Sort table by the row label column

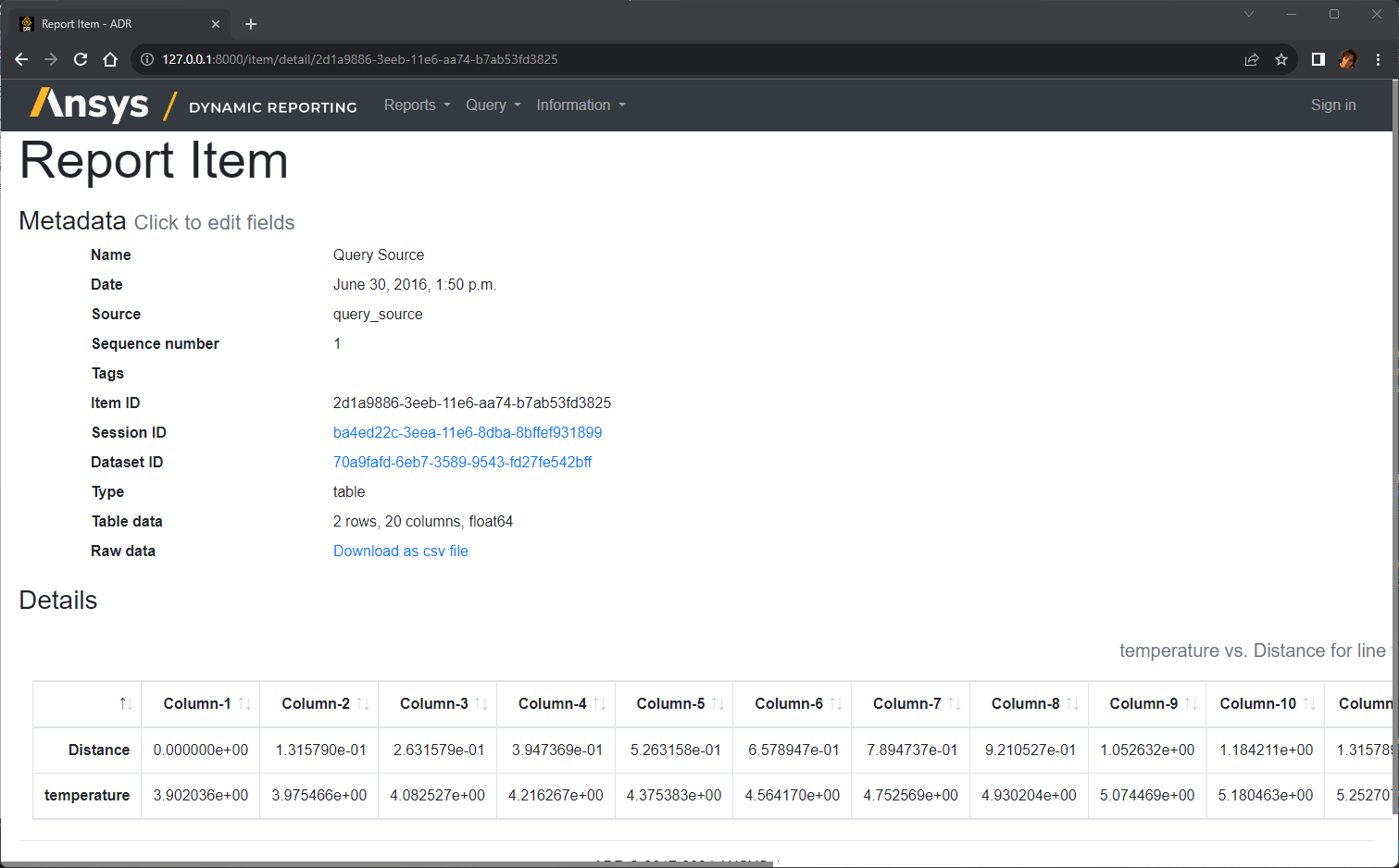click(x=125, y=704)
